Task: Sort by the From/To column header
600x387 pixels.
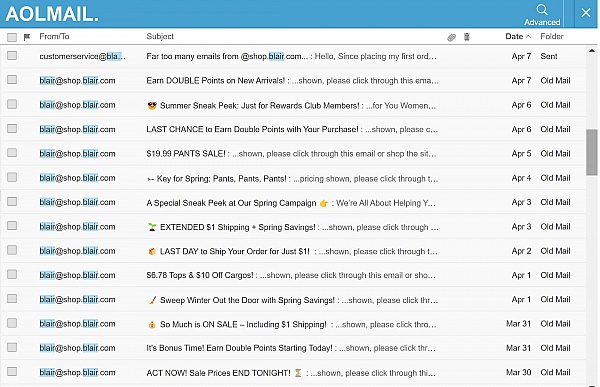Action: (x=54, y=36)
